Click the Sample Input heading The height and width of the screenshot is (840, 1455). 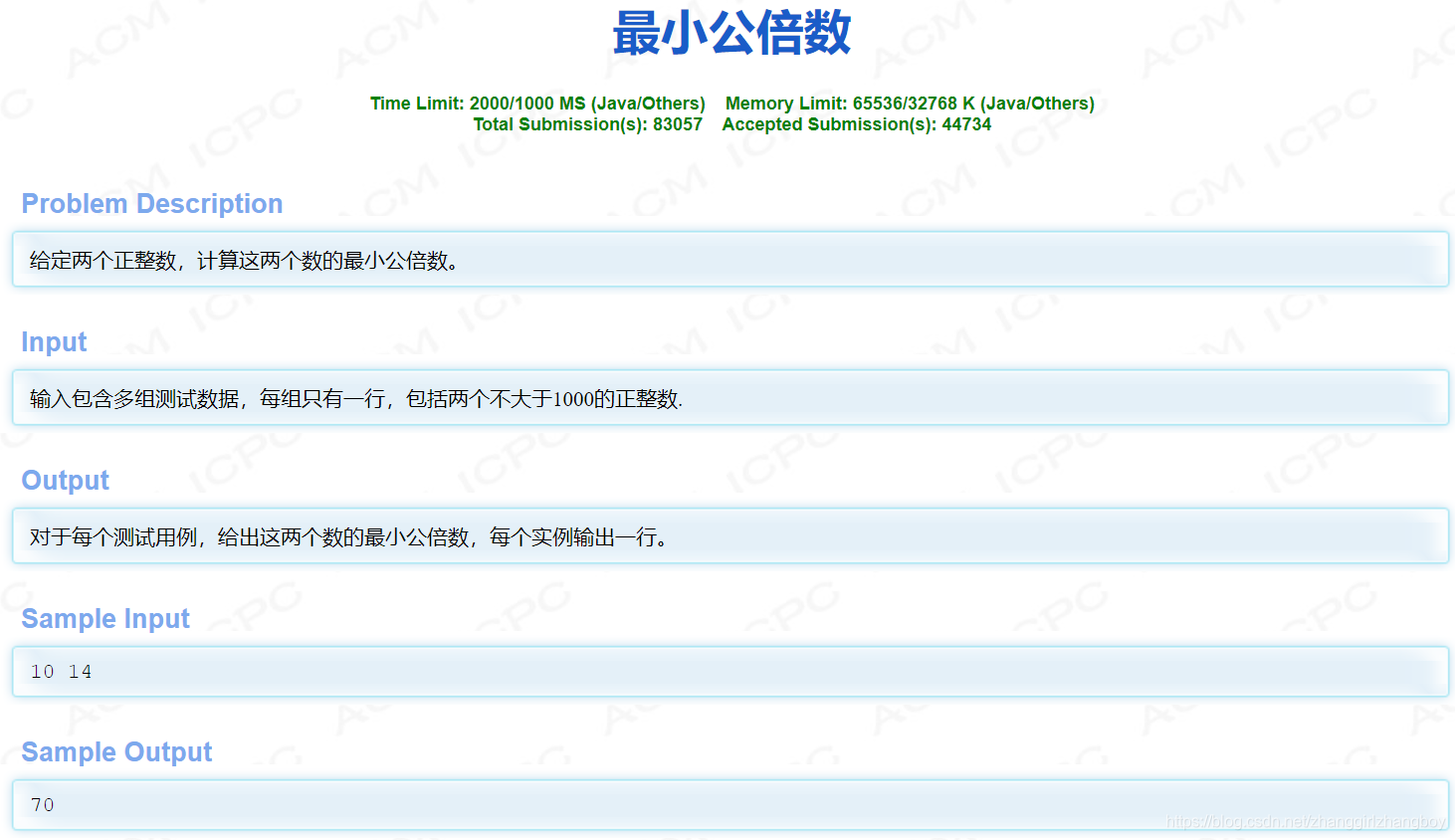(x=105, y=619)
